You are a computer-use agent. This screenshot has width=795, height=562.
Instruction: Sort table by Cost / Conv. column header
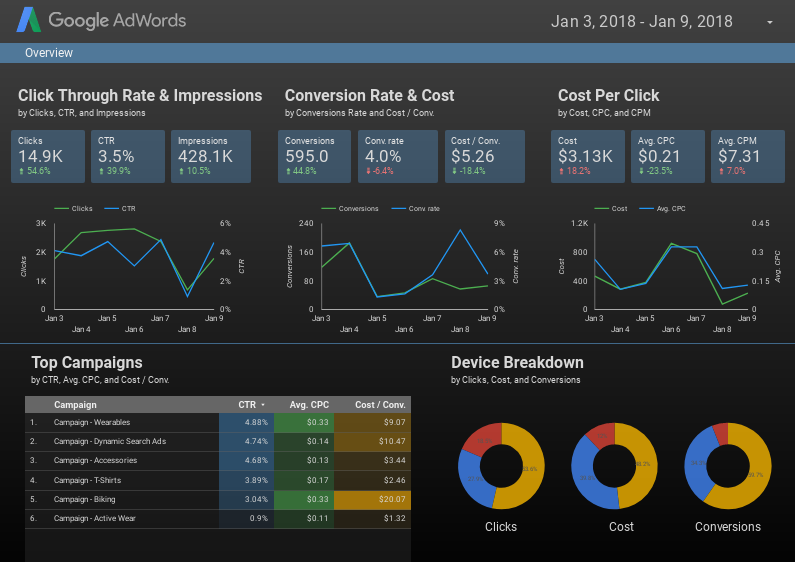(380, 405)
